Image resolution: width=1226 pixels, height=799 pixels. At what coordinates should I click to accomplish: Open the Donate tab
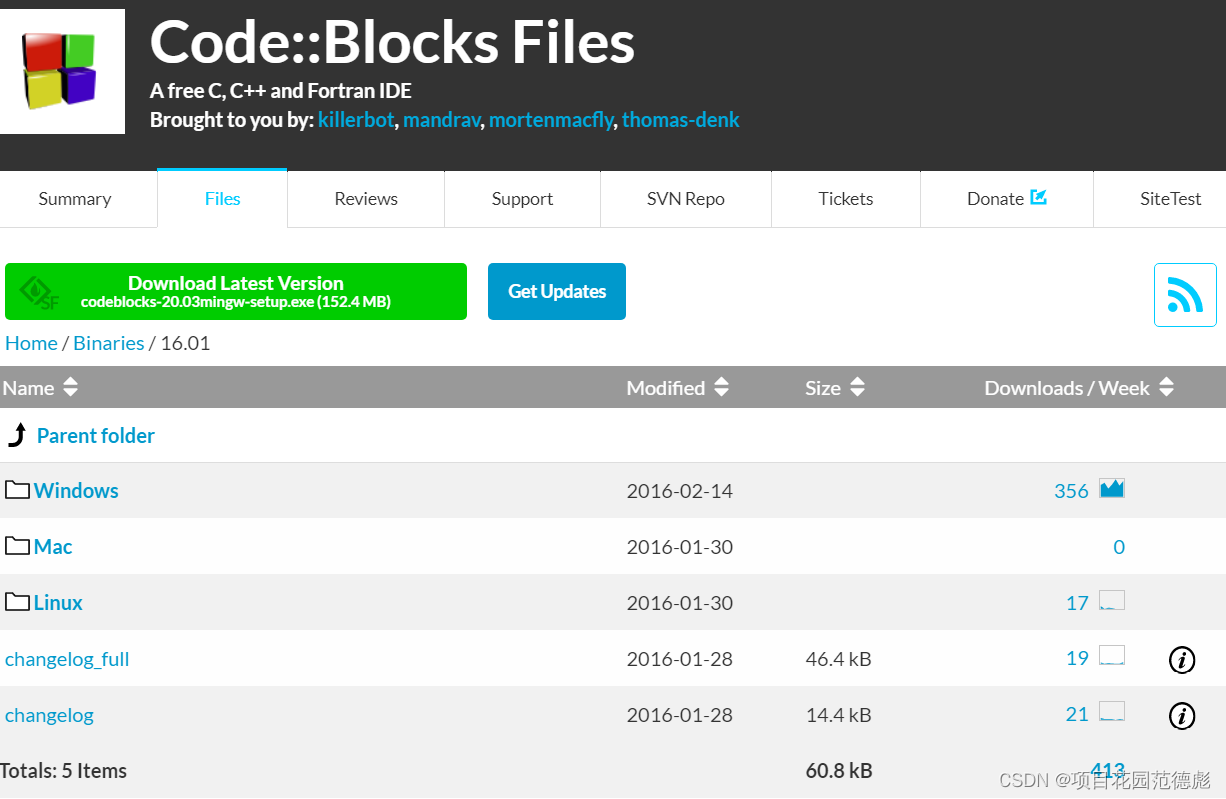(x=1007, y=198)
